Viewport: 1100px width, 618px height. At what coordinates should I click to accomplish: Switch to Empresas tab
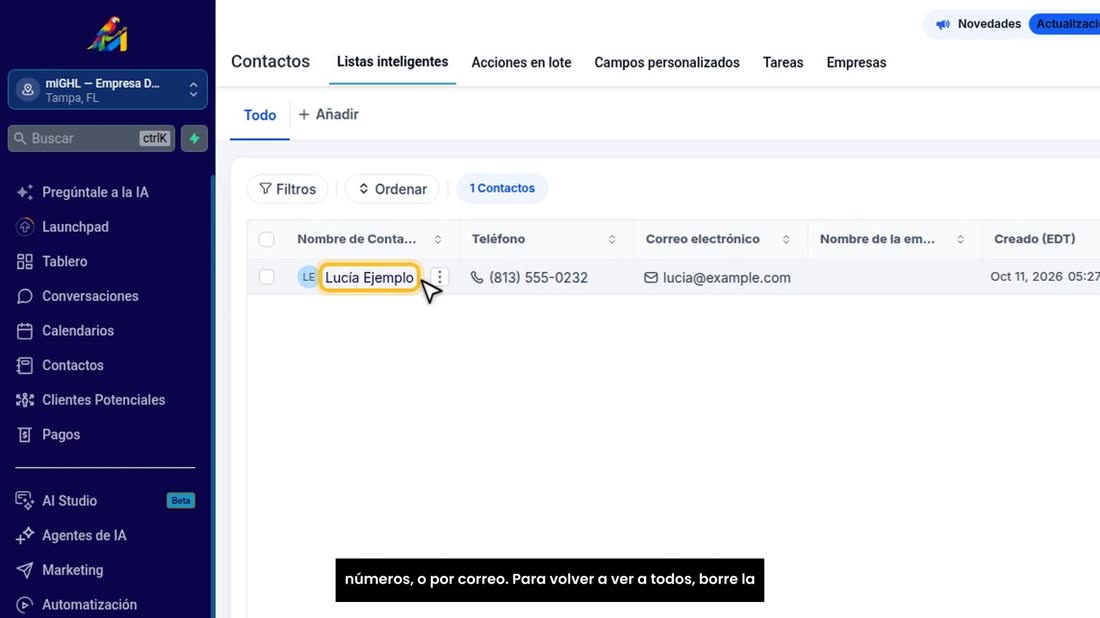coord(856,62)
